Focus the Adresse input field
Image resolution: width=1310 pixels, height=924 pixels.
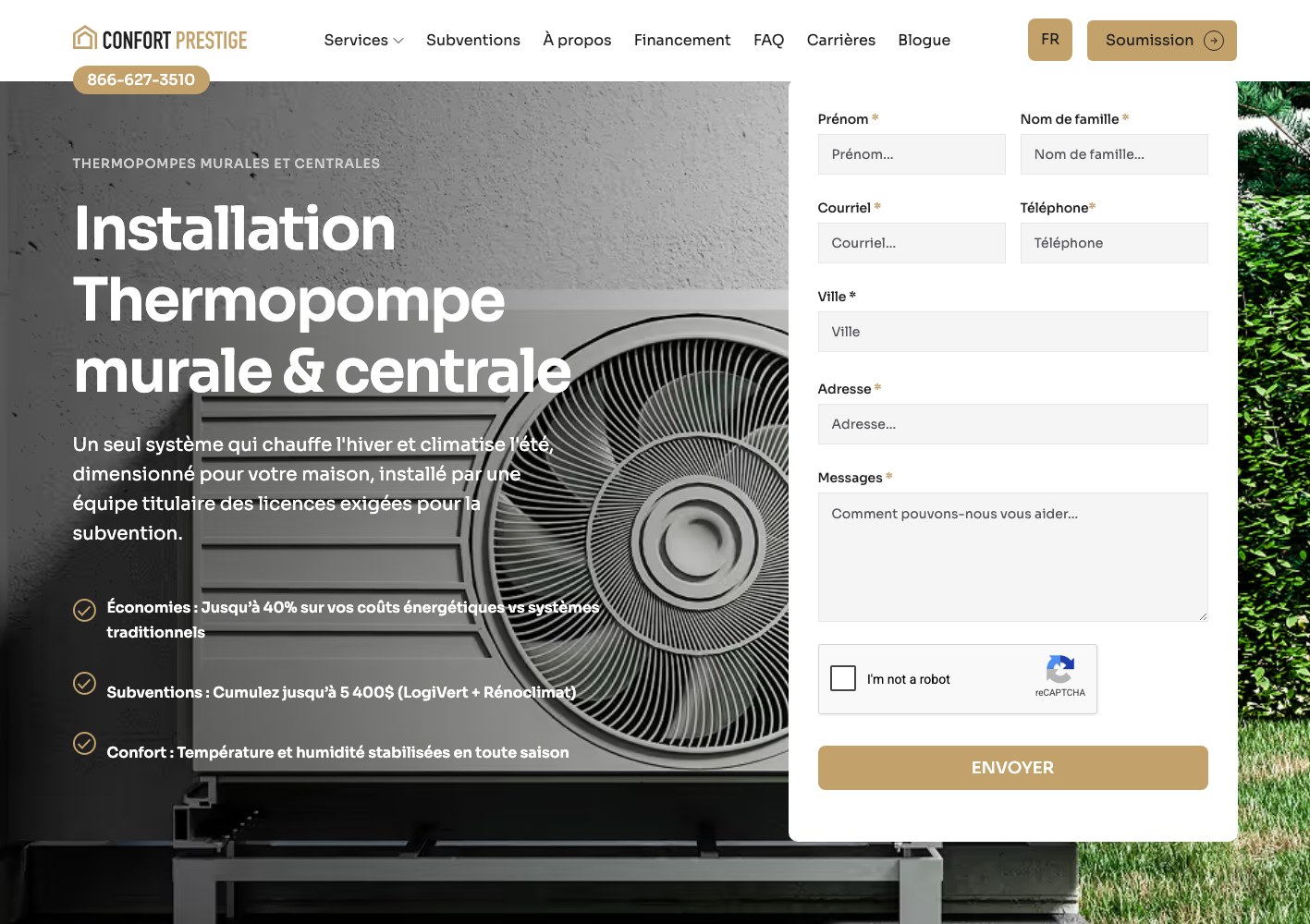click(1012, 424)
